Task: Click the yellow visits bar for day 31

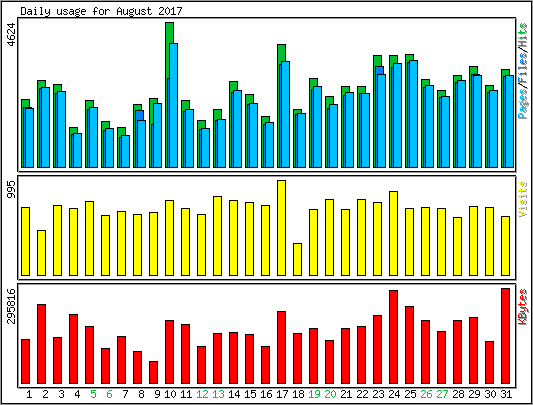Action: click(x=505, y=246)
